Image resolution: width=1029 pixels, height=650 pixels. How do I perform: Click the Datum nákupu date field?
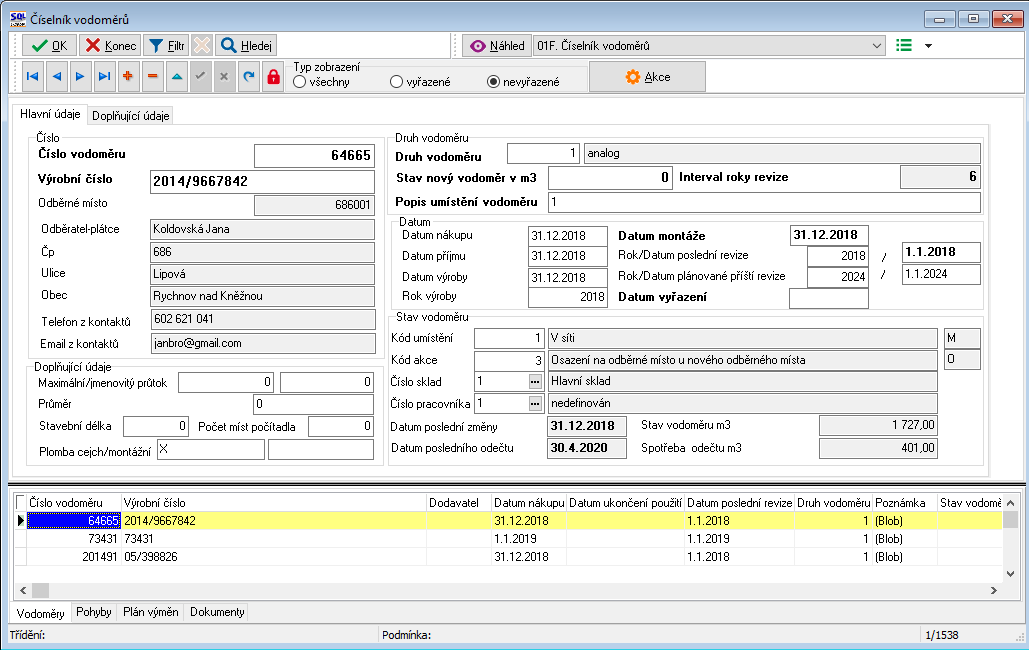(568, 236)
